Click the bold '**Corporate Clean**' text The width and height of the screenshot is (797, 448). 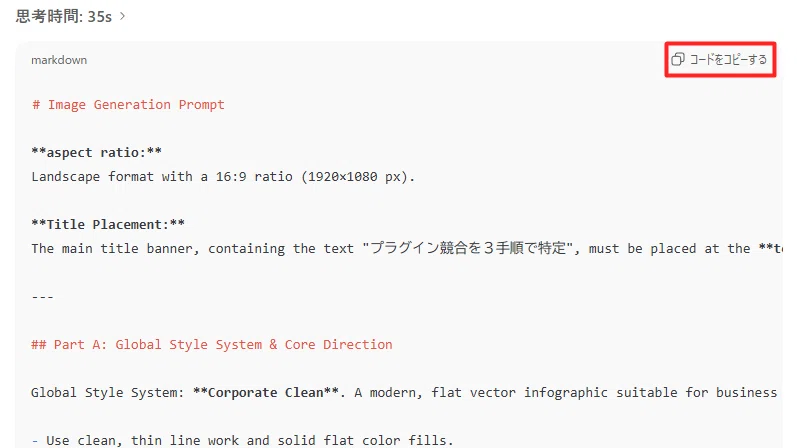point(266,393)
